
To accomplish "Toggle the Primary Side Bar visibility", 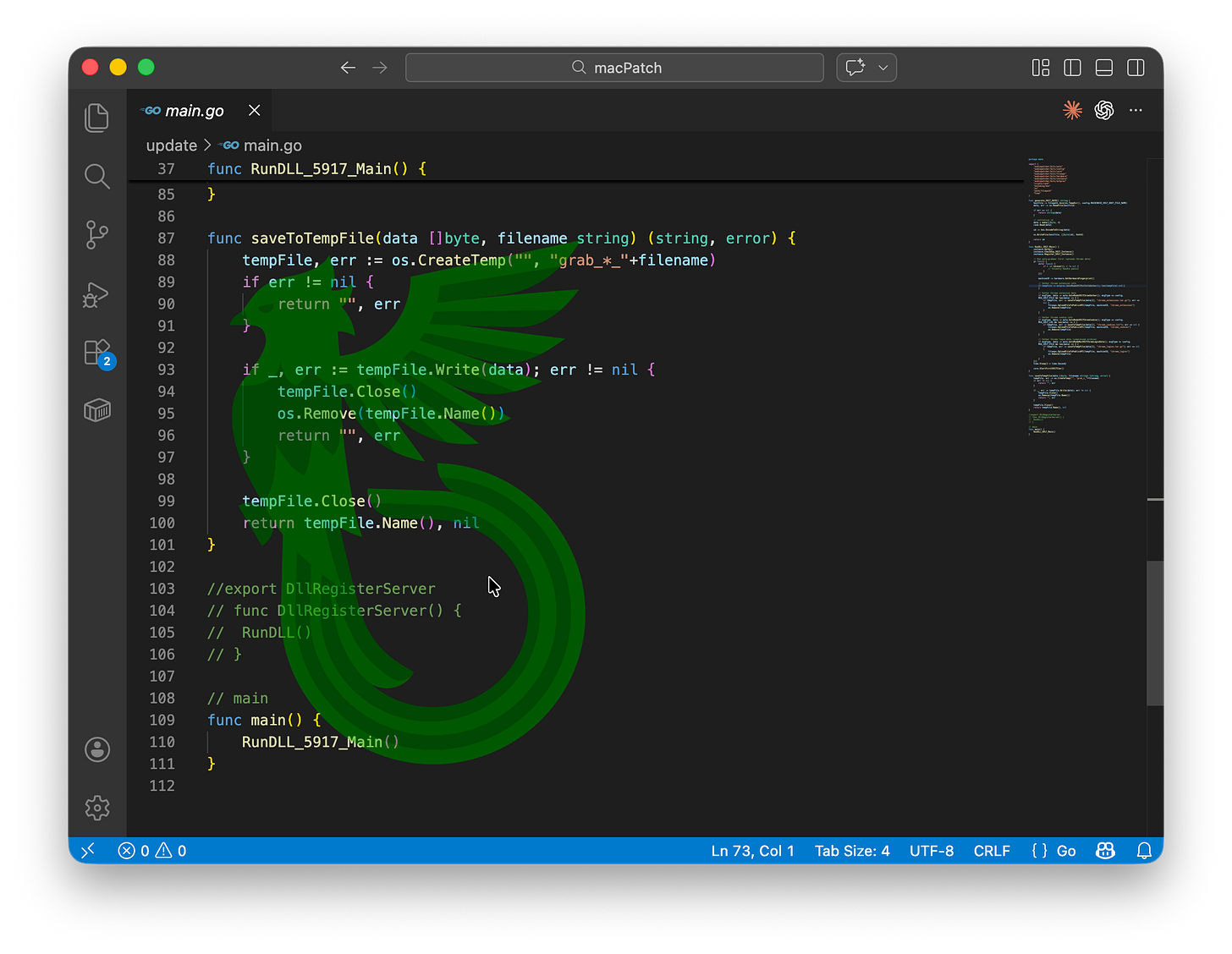I will pyautogui.click(x=1072, y=68).
